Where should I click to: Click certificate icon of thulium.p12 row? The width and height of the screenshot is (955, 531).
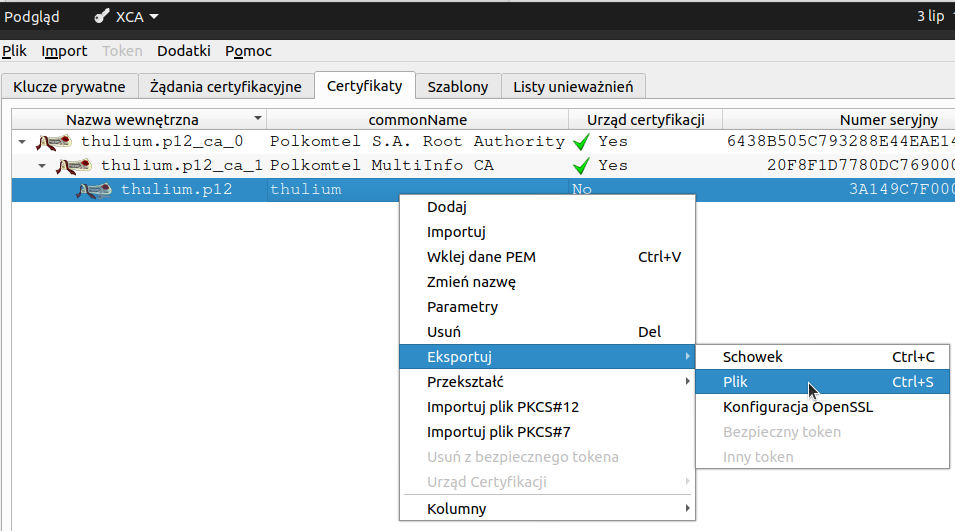pyautogui.click(x=94, y=190)
